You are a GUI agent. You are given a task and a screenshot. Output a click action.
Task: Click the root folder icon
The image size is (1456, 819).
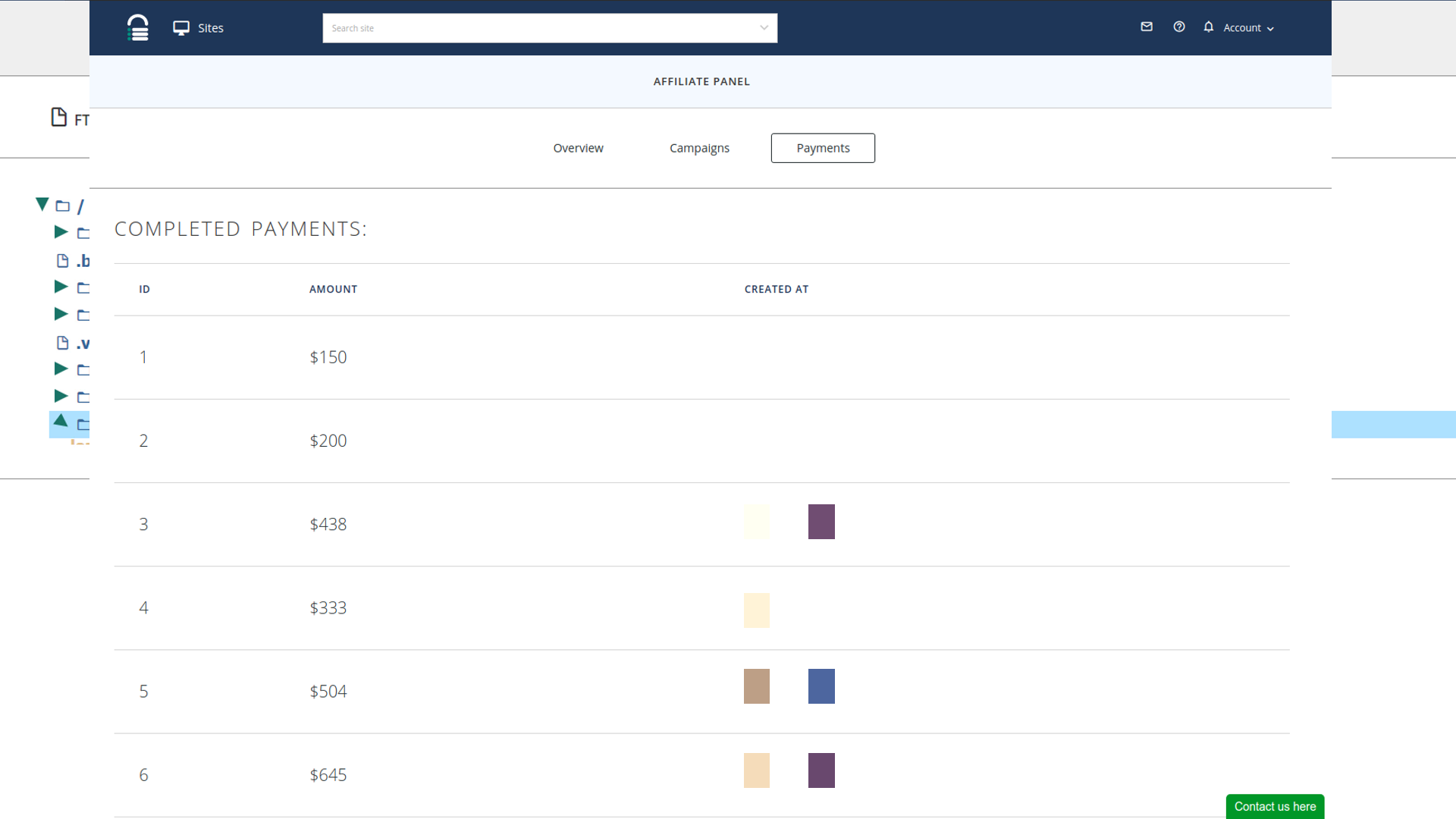tap(63, 206)
